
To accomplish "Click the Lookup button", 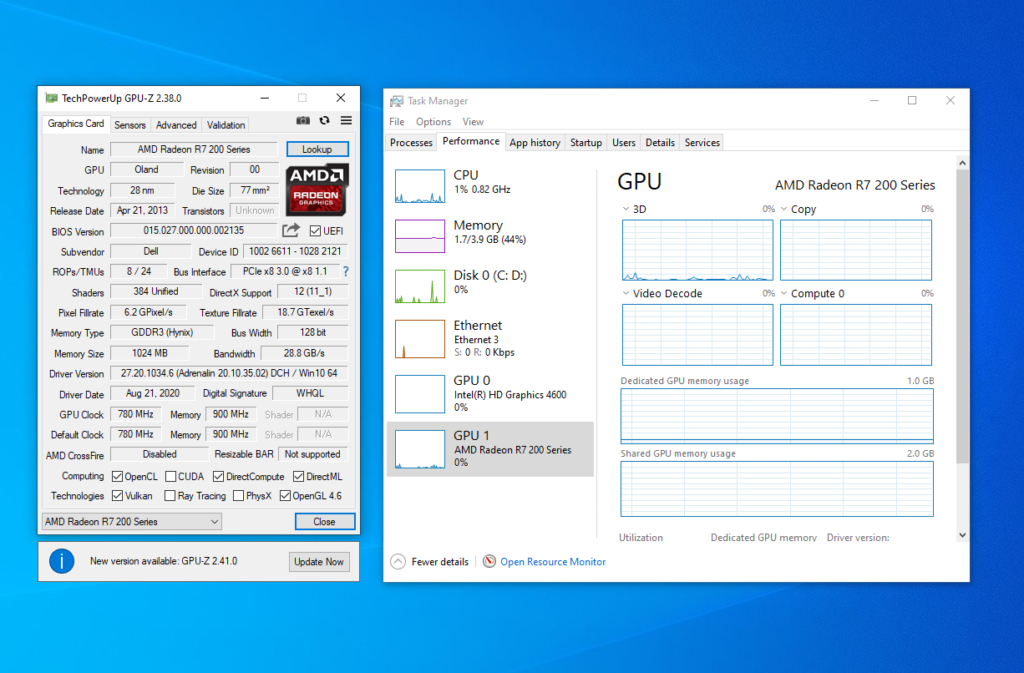I will (317, 149).
